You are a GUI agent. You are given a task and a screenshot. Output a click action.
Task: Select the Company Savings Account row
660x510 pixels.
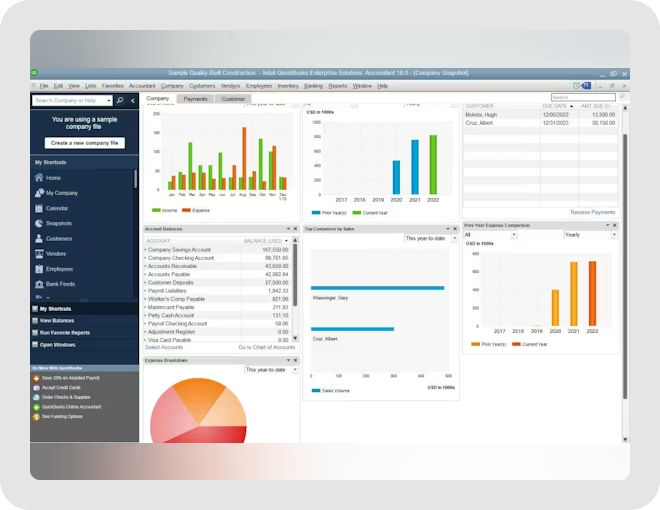(x=217, y=250)
